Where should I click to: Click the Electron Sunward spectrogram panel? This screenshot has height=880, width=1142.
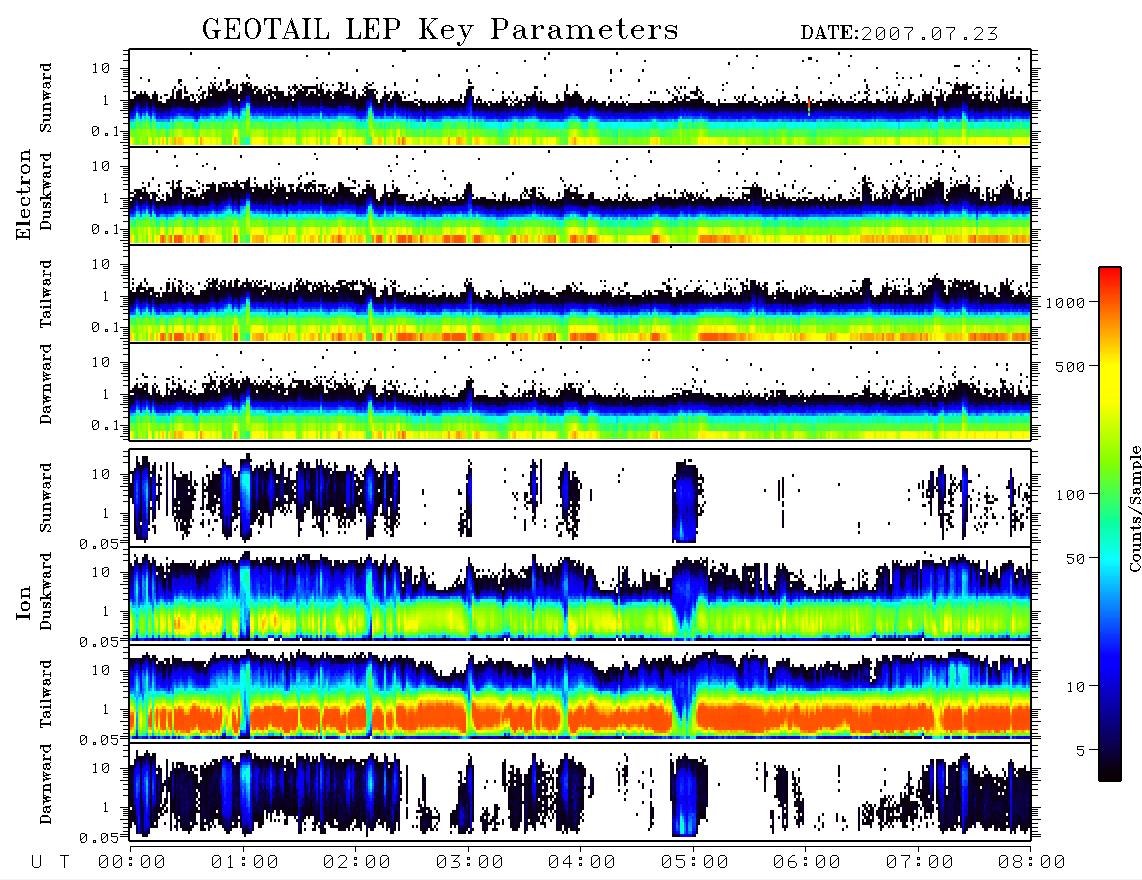pos(580,98)
